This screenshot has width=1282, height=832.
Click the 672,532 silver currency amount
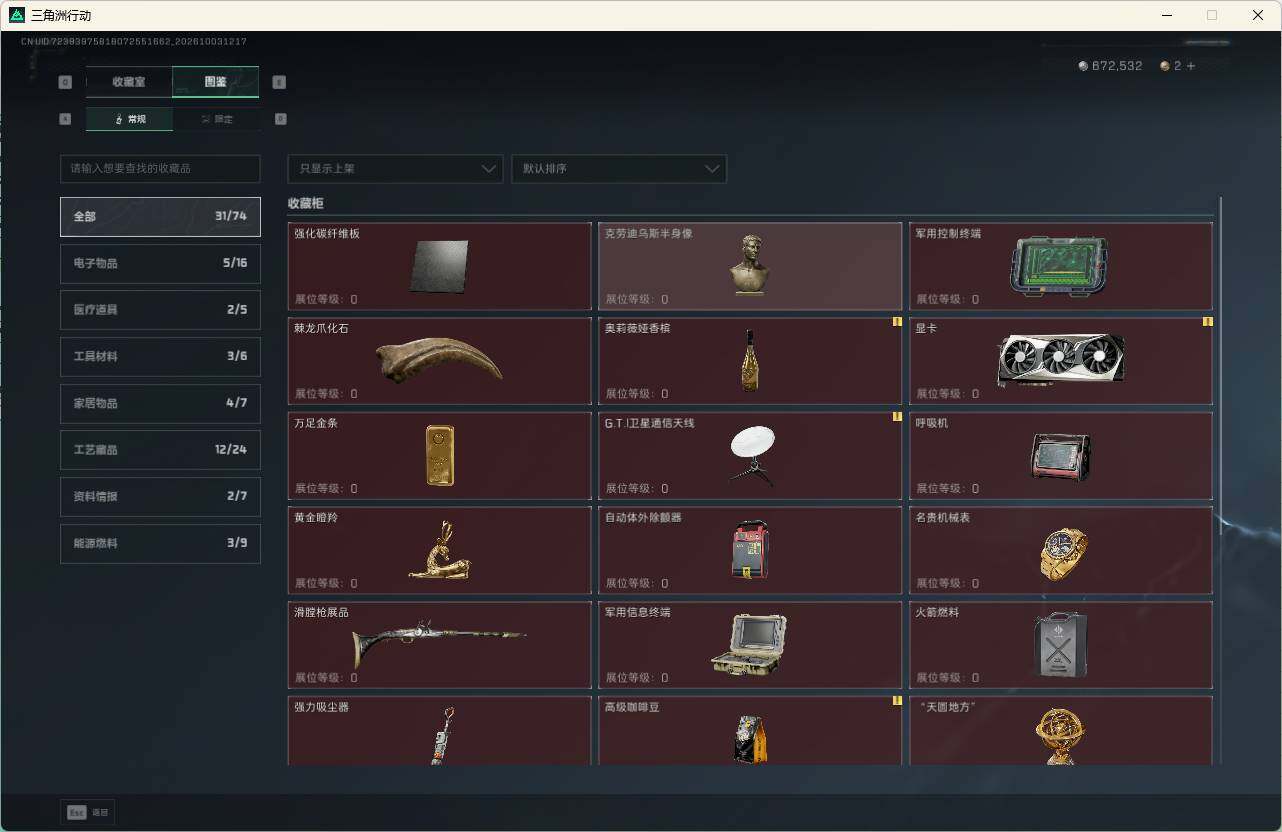coord(1117,66)
